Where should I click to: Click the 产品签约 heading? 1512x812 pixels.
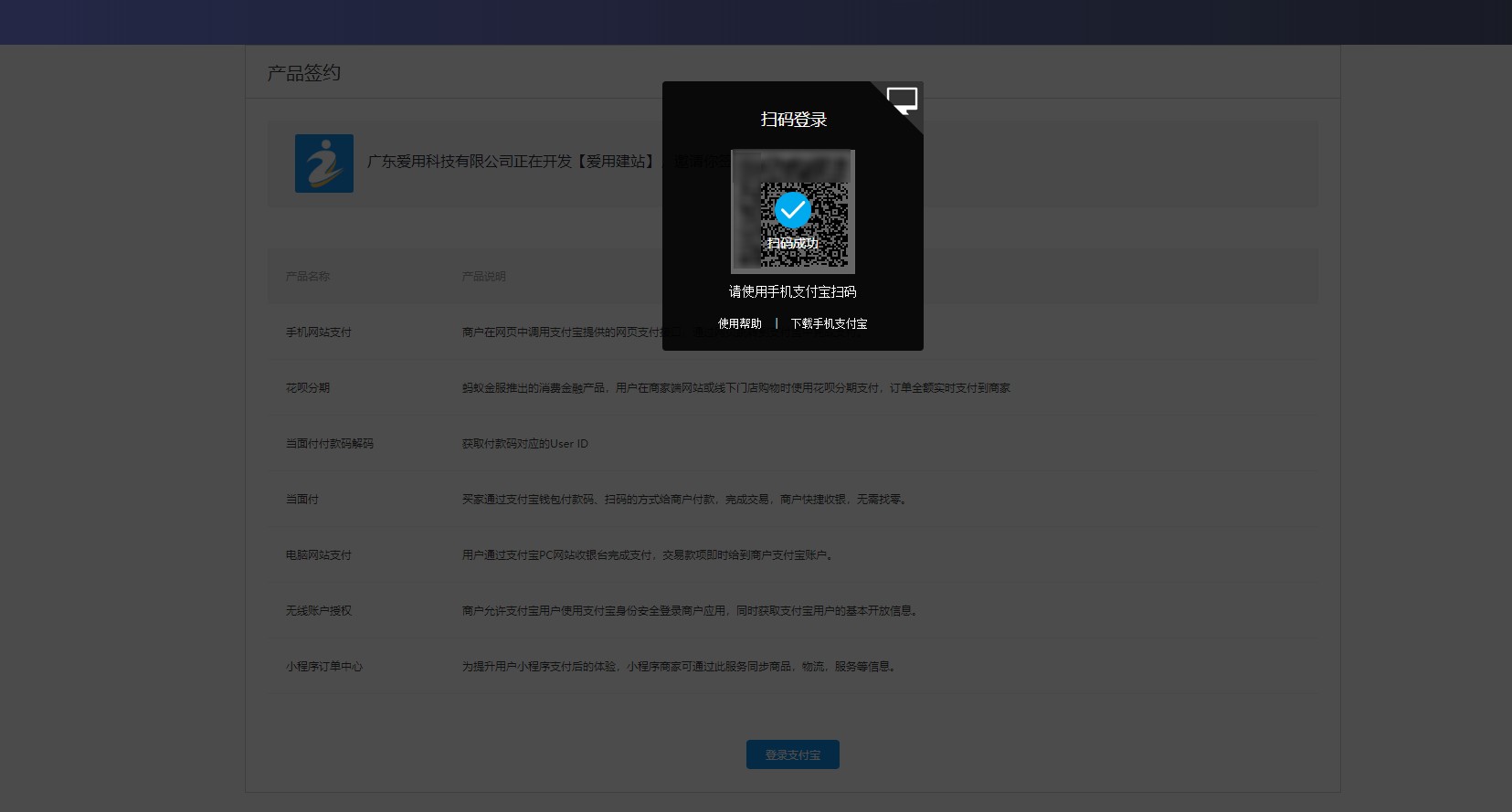point(304,73)
